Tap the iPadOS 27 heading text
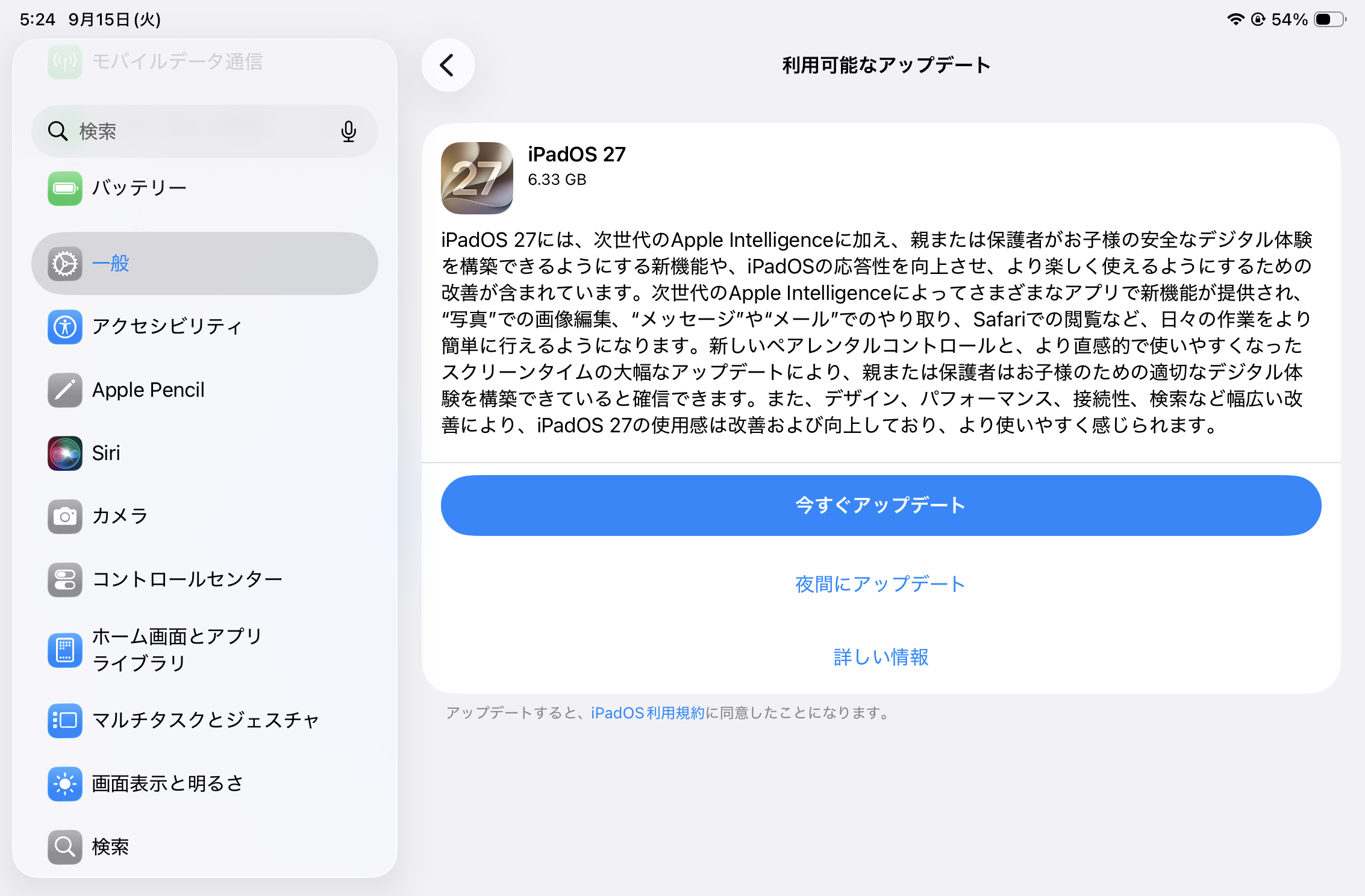1365x896 pixels. click(576, 155)
